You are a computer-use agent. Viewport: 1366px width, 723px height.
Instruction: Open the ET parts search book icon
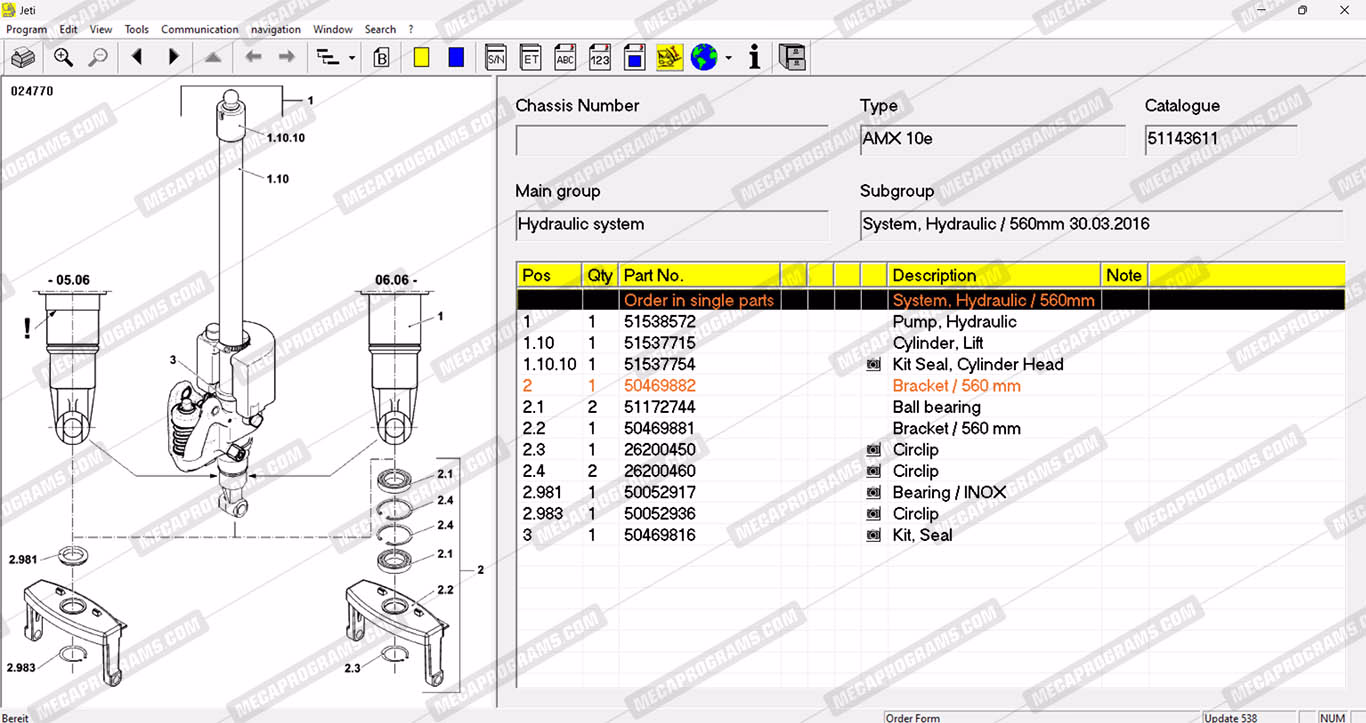click(x=531, y=58)
